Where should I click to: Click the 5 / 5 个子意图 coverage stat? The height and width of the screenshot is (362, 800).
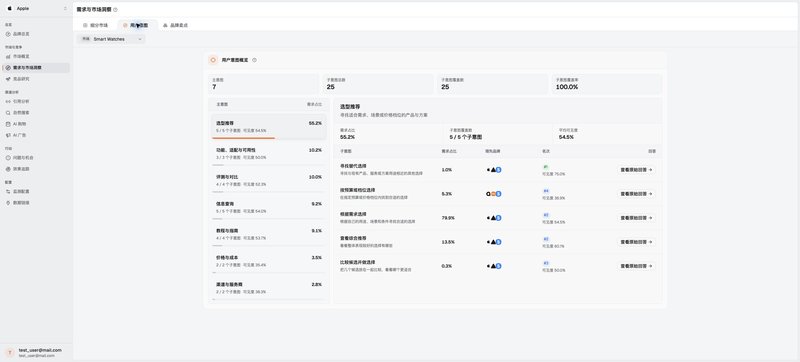[465, 138]
